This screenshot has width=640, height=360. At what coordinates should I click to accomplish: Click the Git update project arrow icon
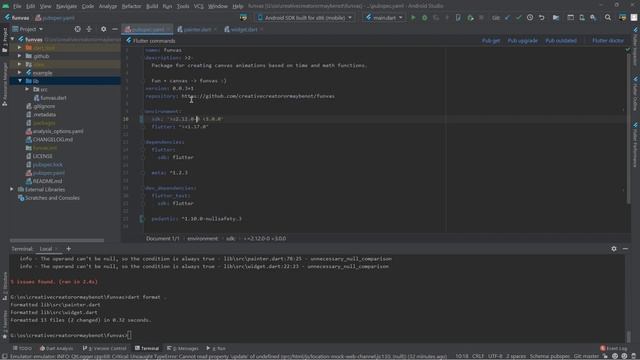[507, 18]
